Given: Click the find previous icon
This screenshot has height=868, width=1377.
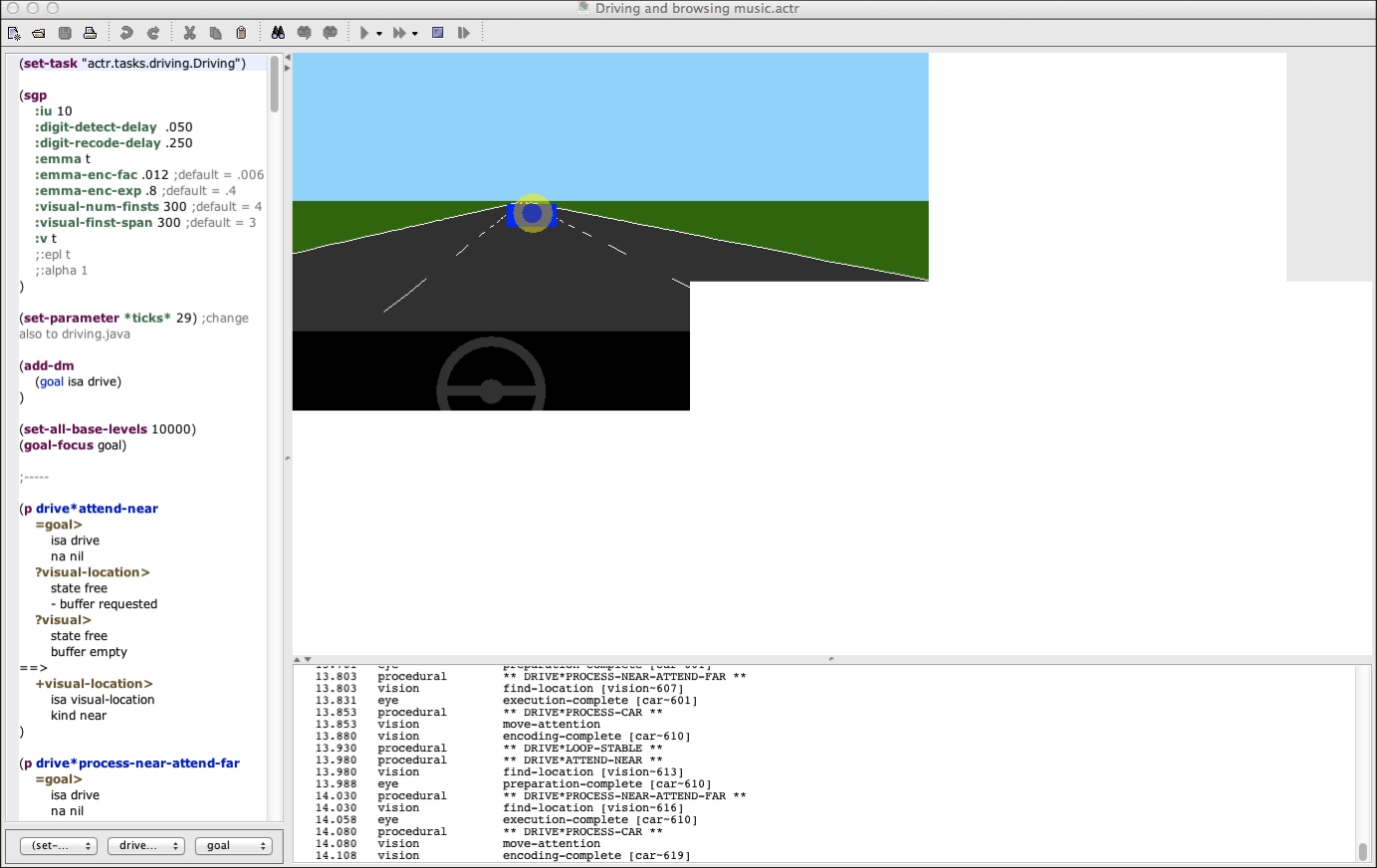Looking at the screenshot, I should point(304,33).
